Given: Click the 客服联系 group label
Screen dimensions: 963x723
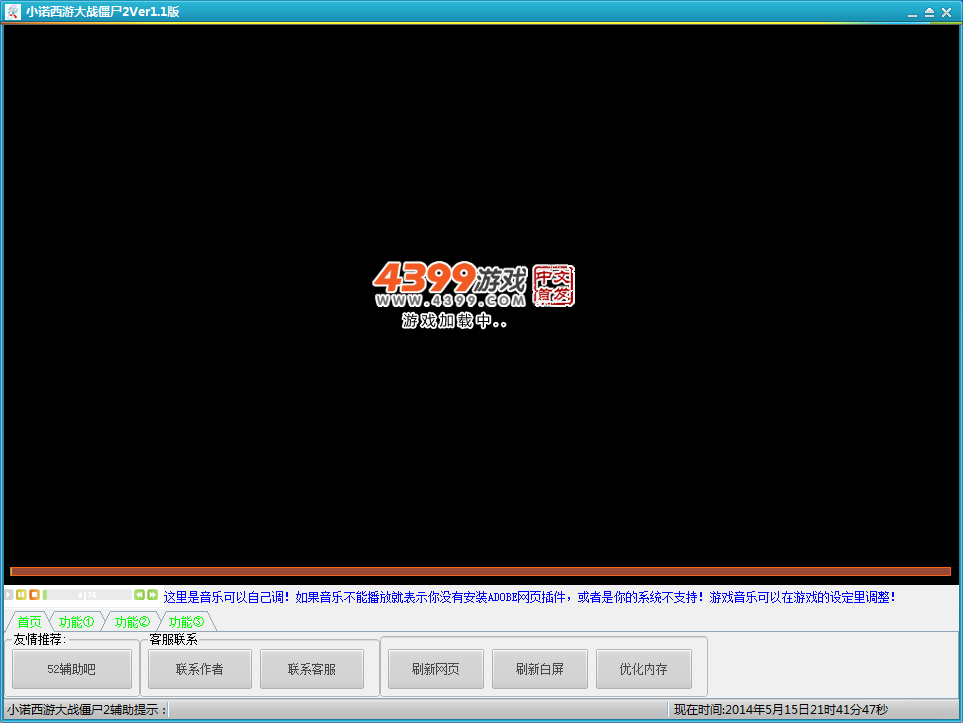Looking at the screenshot, I should (x=173, y=639).
